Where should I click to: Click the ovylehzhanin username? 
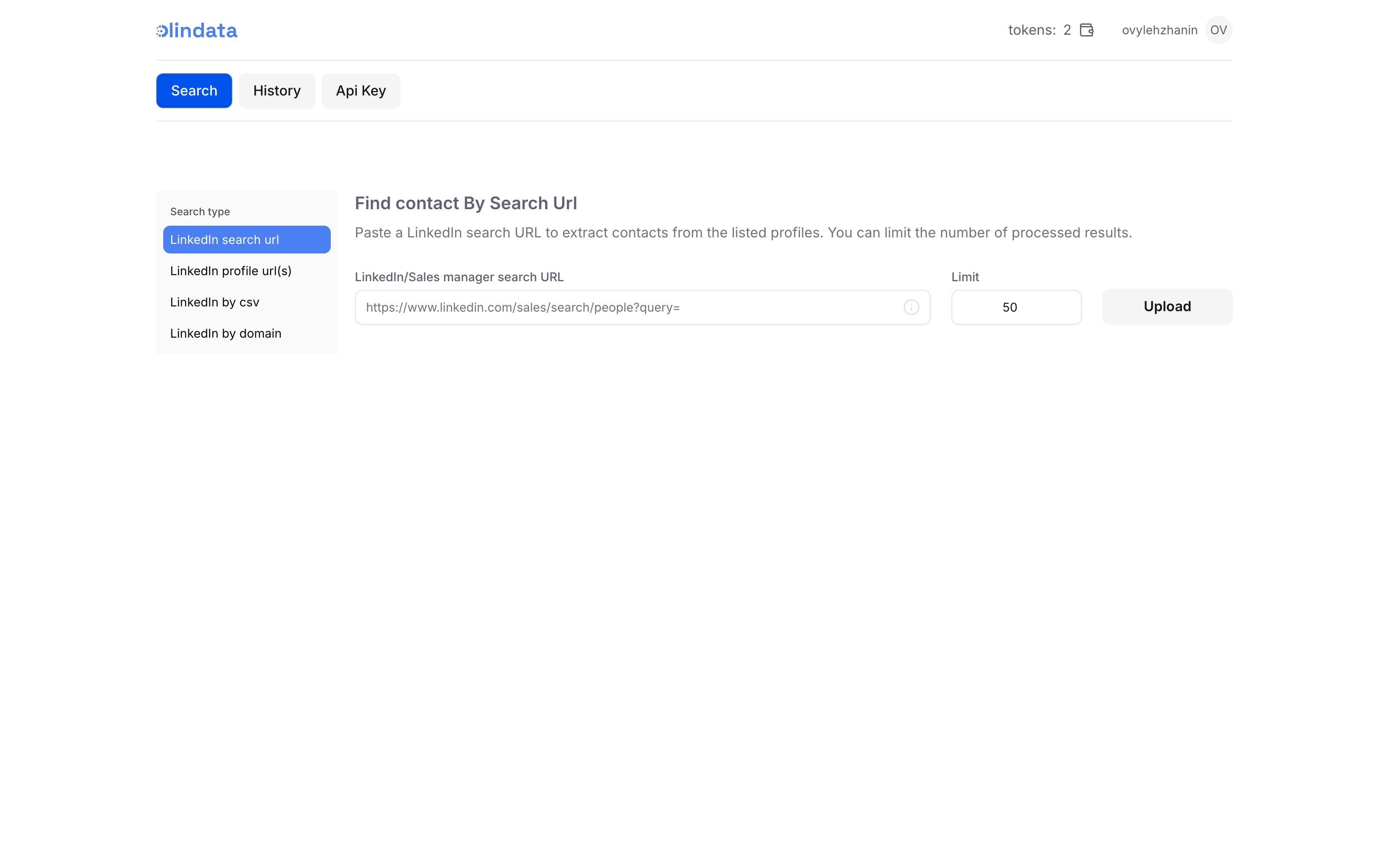point(1159,30)
